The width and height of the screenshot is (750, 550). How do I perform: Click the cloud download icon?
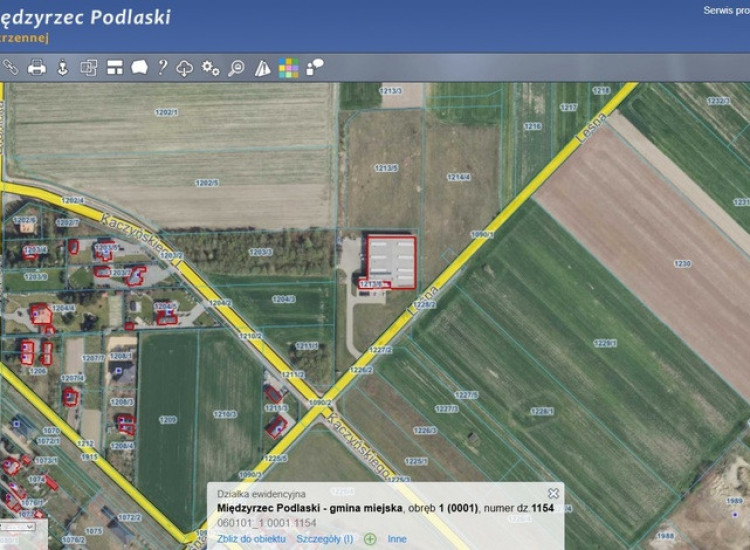(185, 68)
